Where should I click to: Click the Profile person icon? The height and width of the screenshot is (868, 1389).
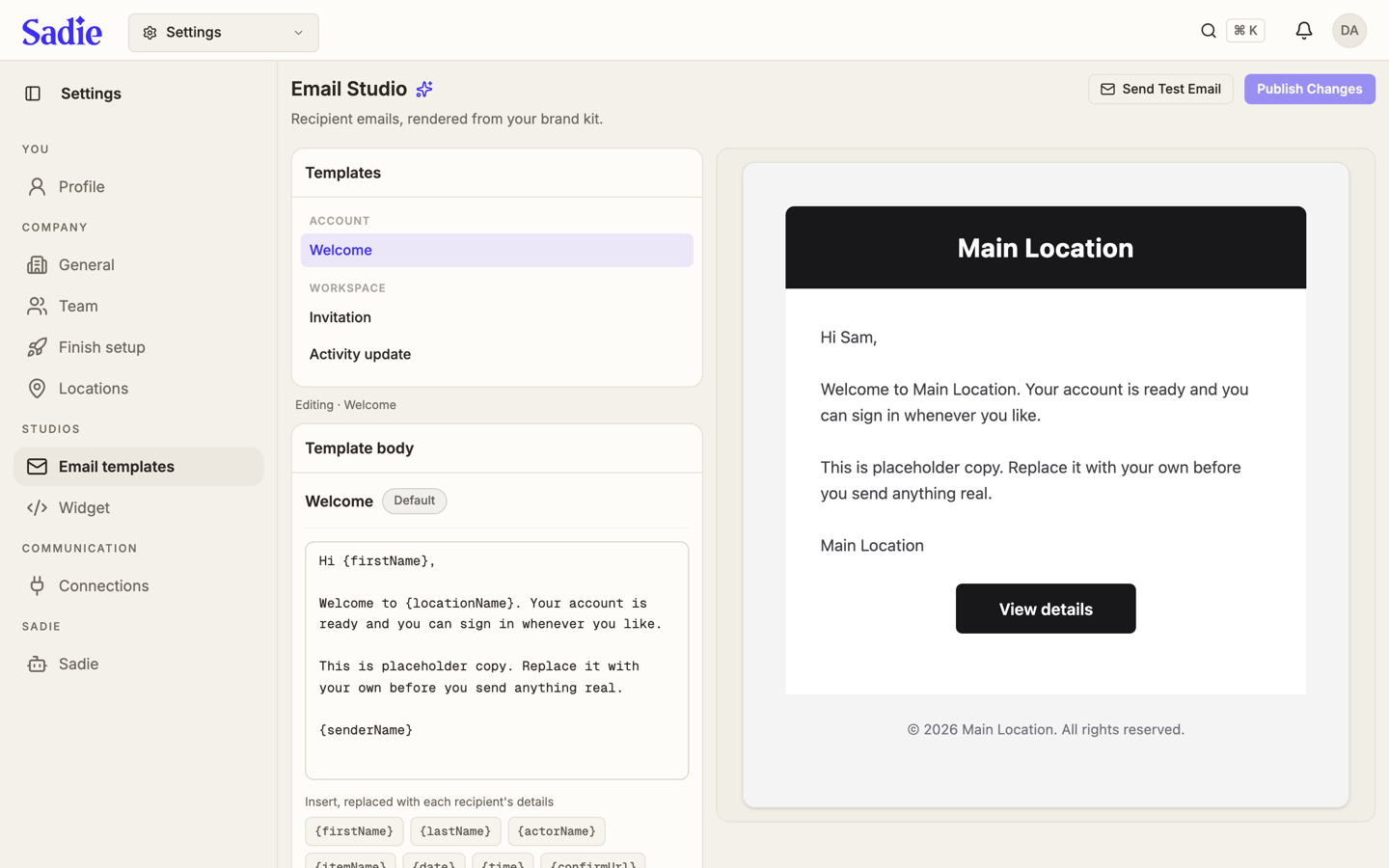click(37, 187)
